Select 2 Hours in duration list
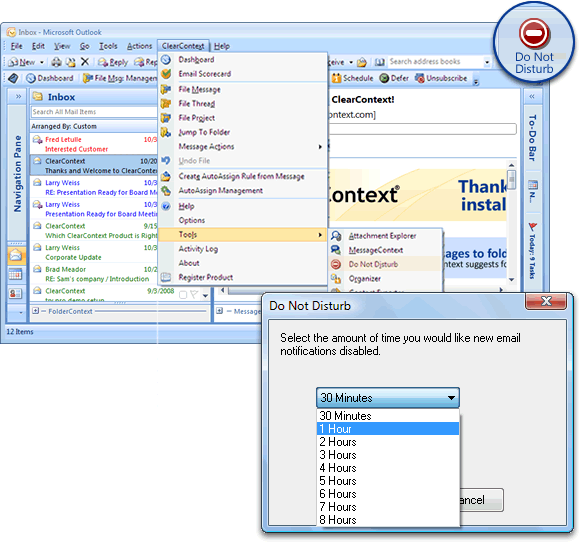 click(388, 442)
